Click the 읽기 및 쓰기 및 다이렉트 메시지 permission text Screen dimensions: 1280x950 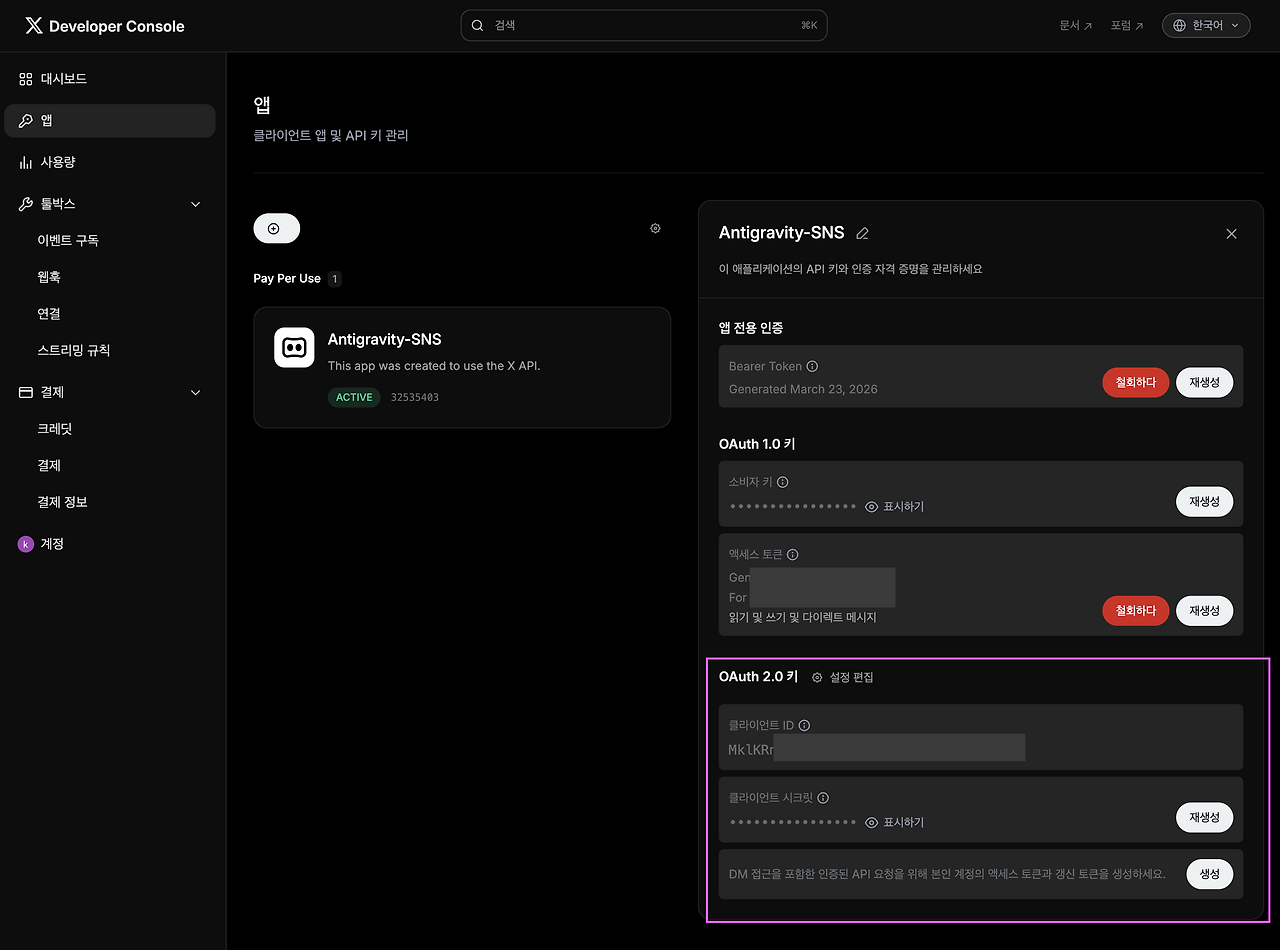click(803, 618)
